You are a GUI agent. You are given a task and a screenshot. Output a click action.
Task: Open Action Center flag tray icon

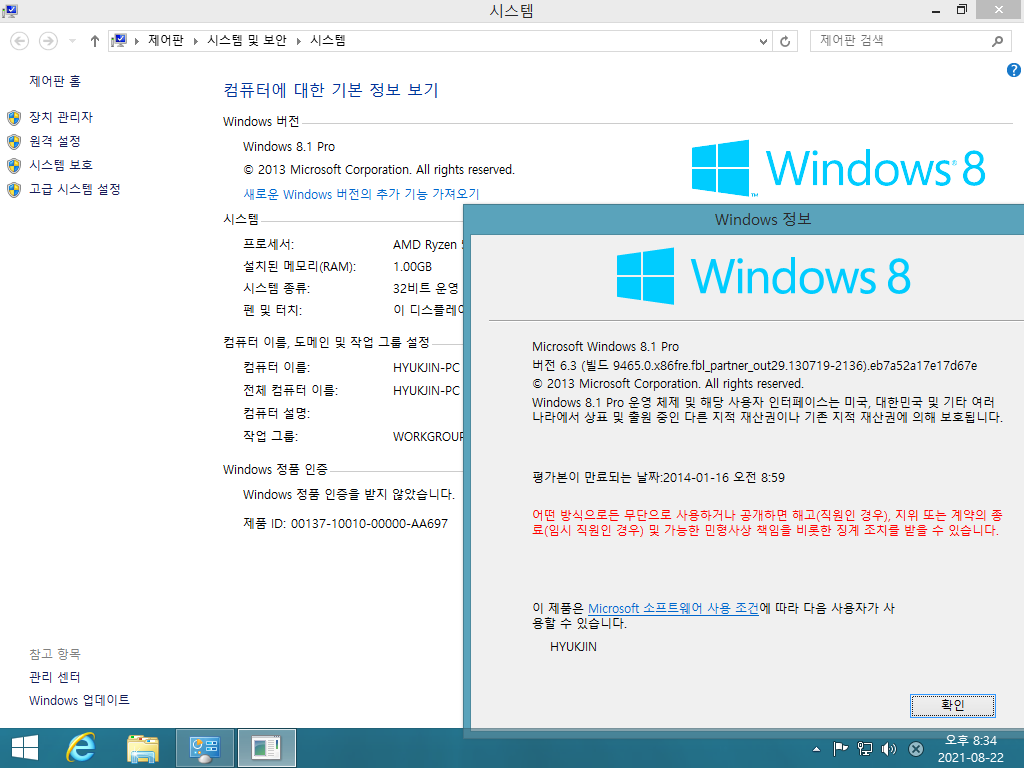coord(840,748)
